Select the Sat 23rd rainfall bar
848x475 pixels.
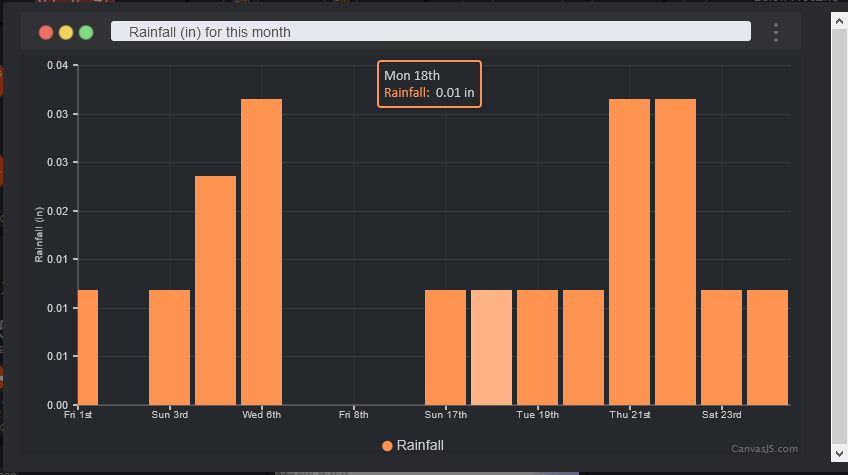point(721,347)
